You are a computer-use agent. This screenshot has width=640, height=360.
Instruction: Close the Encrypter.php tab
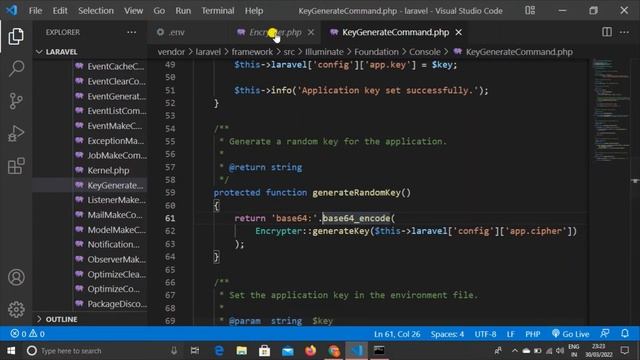click(311, 32)
